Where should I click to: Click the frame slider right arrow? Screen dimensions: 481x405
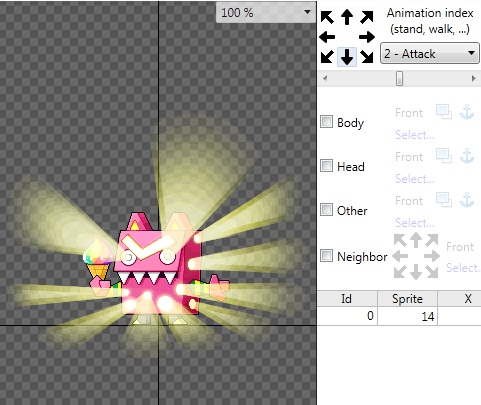473,79
